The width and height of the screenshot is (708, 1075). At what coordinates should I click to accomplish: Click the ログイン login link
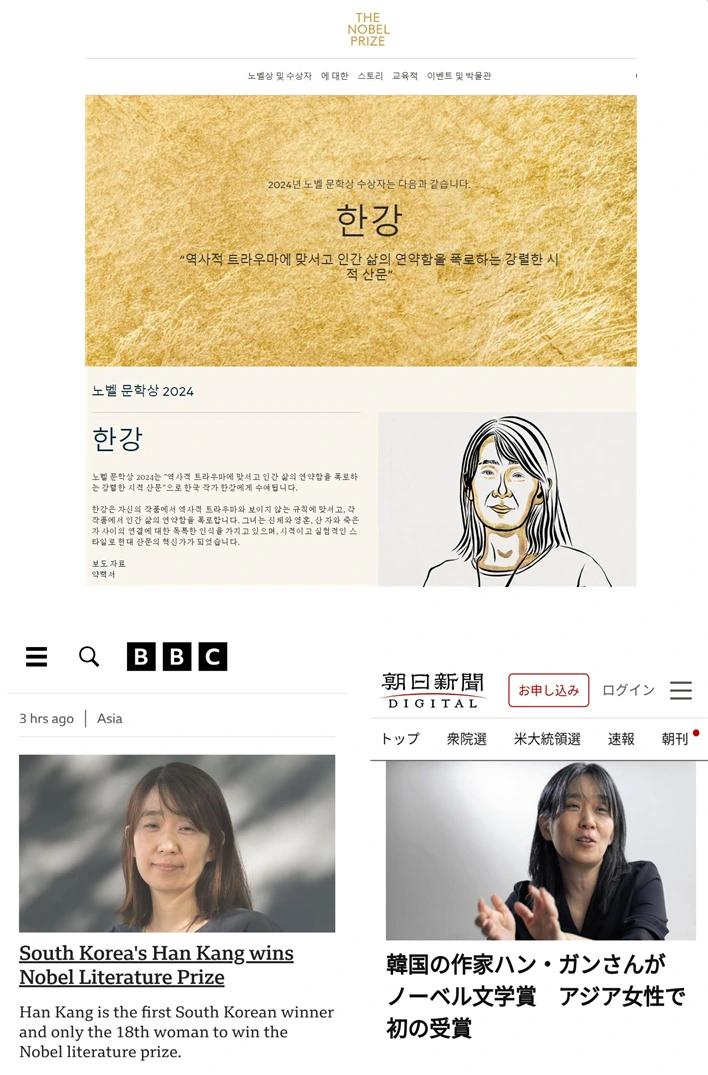(x=628, y=690)
